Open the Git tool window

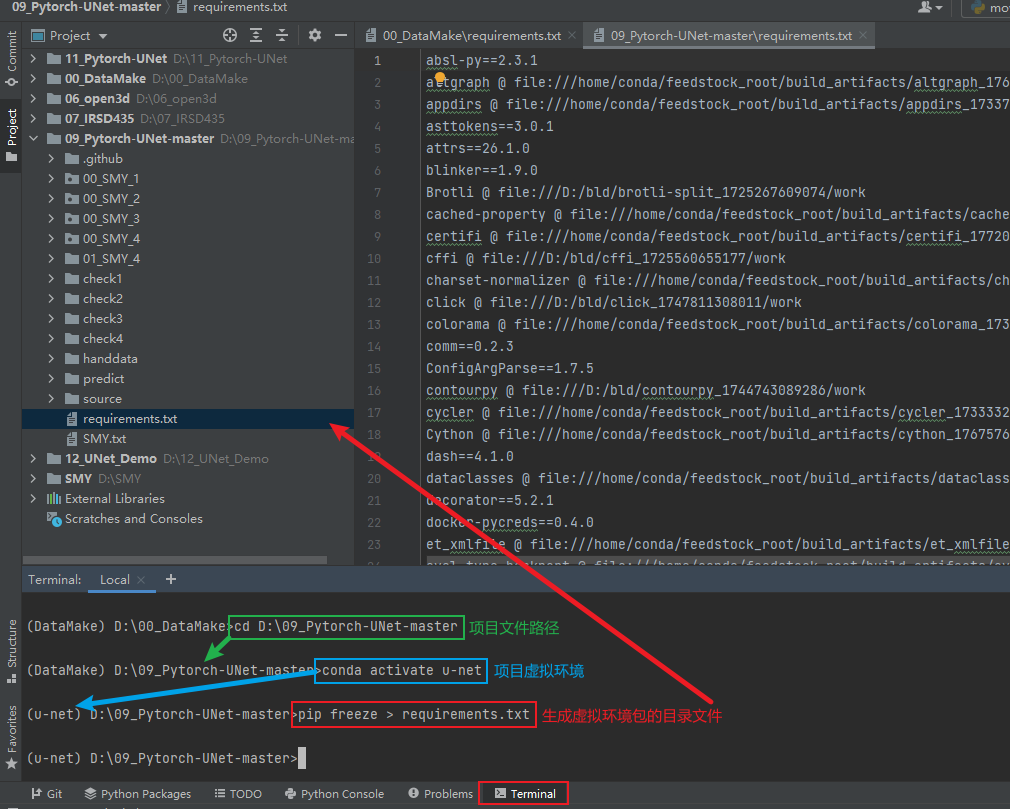pyautogui.click(x=46, y=794)
